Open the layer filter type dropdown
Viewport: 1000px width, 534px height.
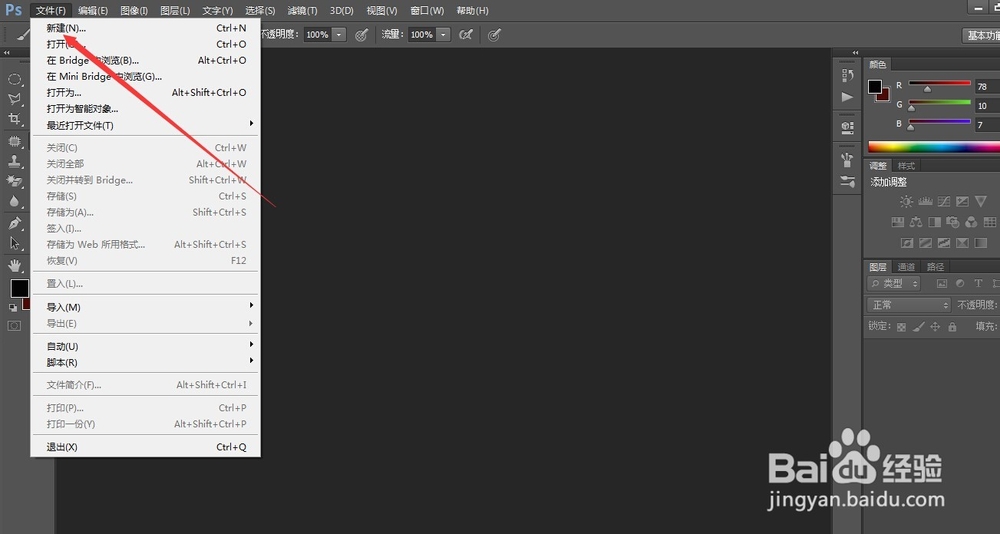(894, 283)
